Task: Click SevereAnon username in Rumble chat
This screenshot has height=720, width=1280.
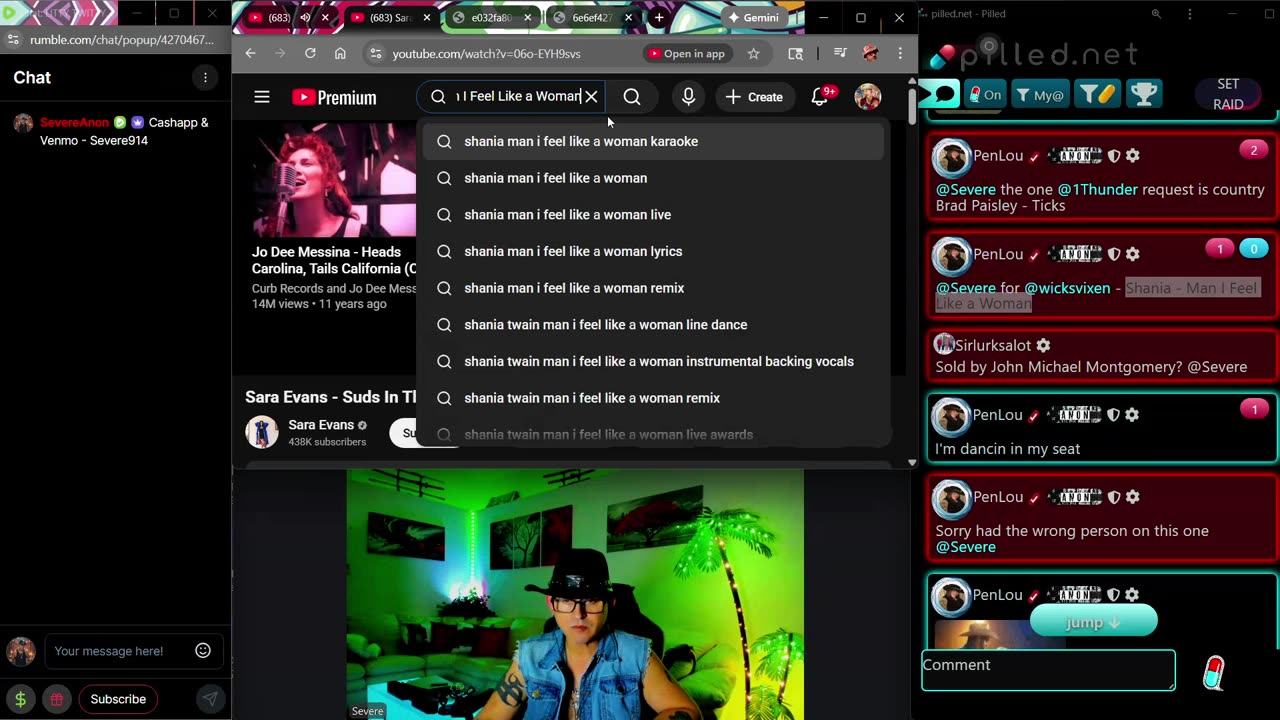Action: click(x=74, y=122)
